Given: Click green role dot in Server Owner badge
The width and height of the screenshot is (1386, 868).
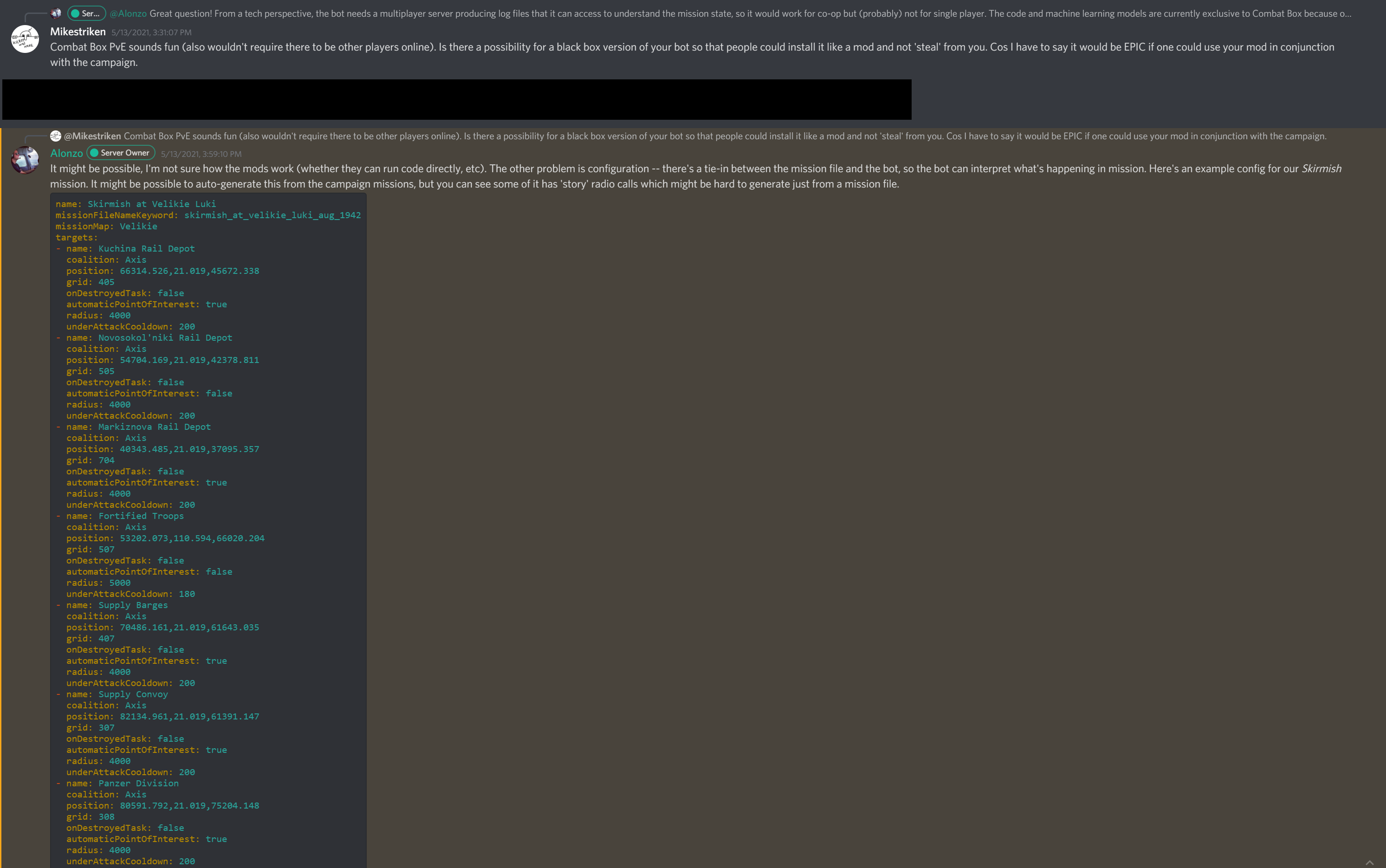Looking at the screenshot, I should tap(94, 153).
